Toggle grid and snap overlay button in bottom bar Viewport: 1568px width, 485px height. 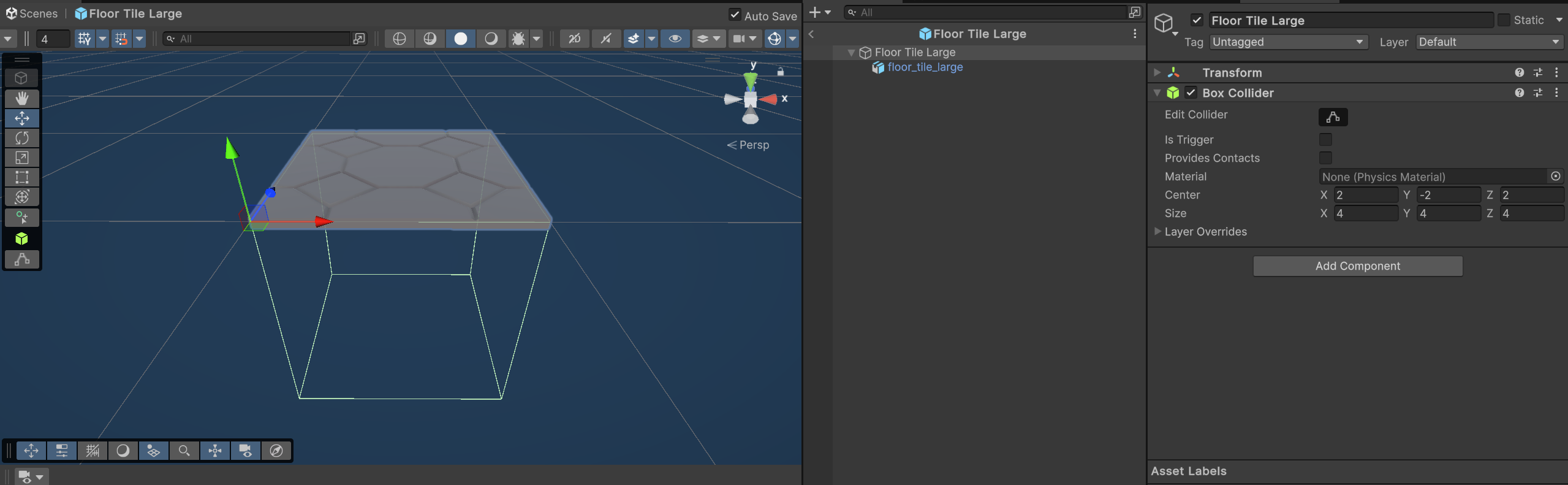[x=93, y=451]
